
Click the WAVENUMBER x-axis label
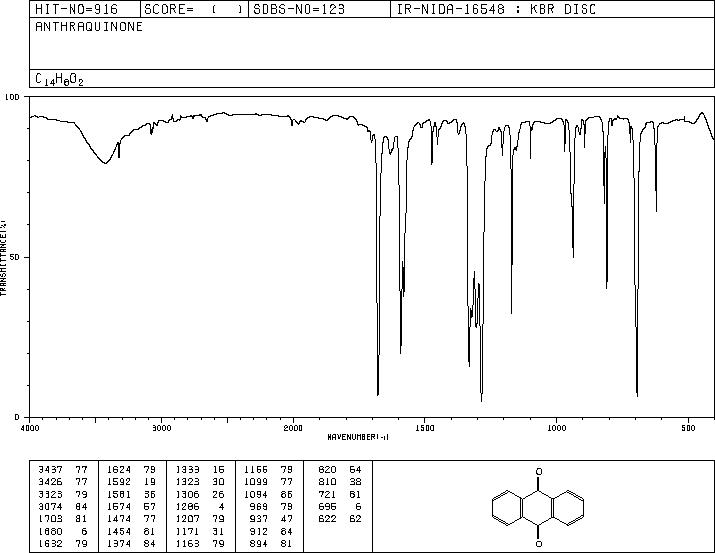pos(358,437)
